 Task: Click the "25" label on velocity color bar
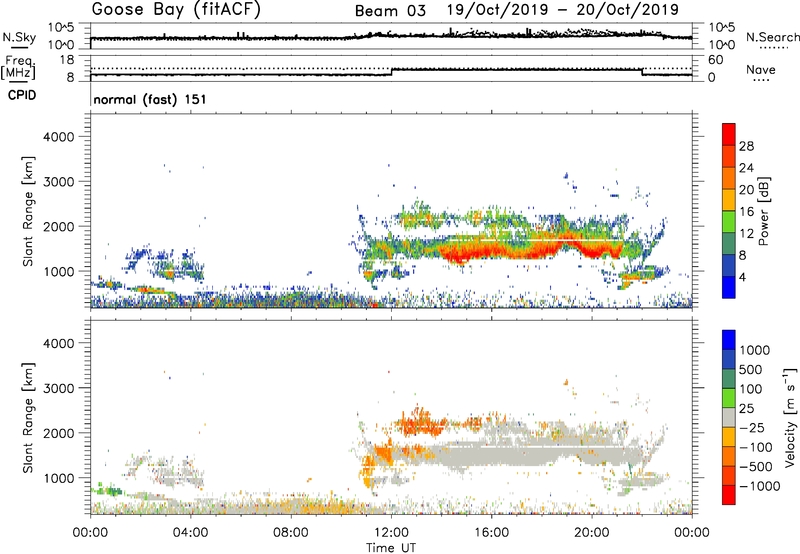pos(746,409)
